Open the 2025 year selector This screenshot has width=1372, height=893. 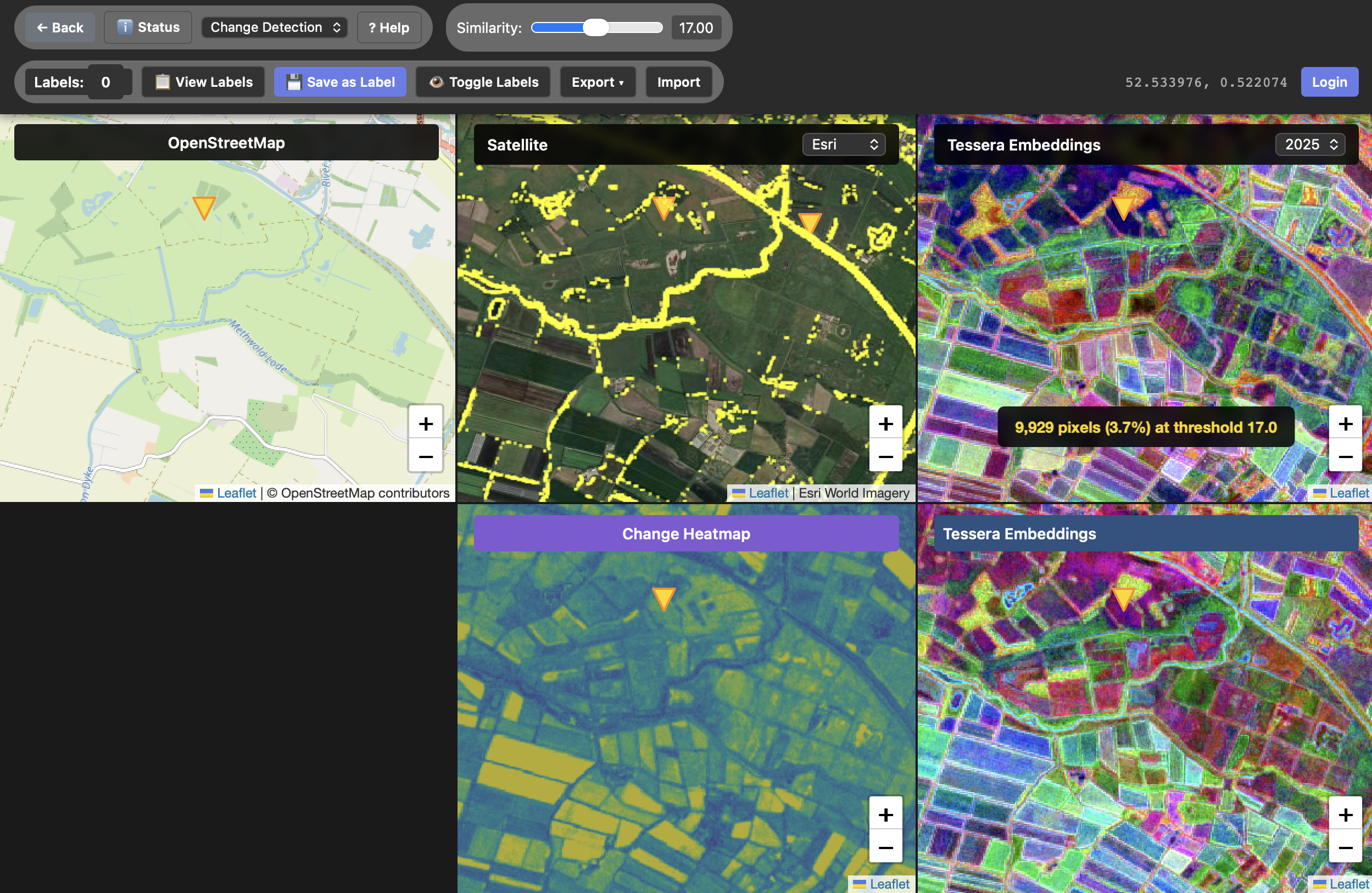[x=1310, y=144]
